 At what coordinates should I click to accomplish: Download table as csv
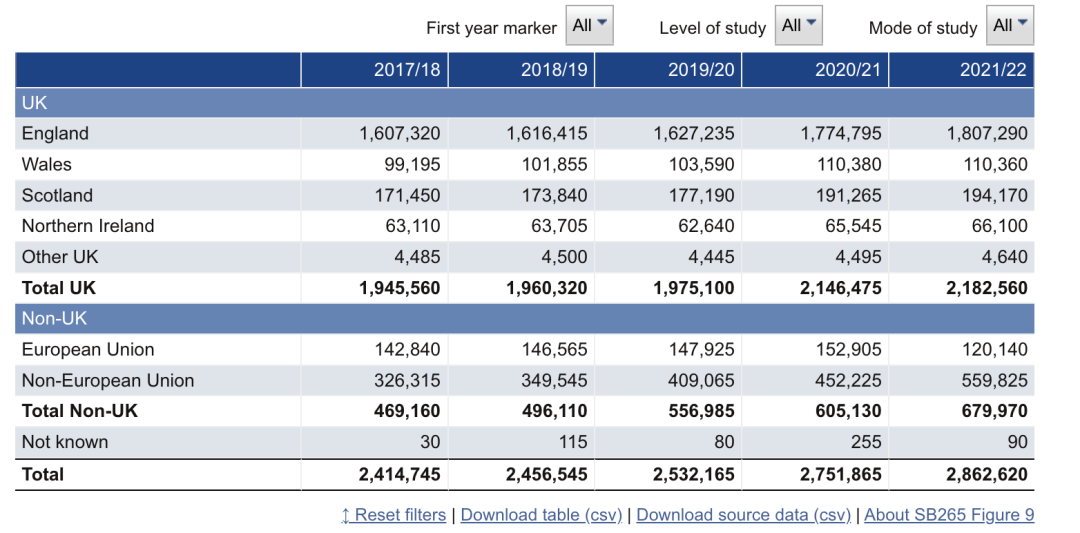coord(541,515)
